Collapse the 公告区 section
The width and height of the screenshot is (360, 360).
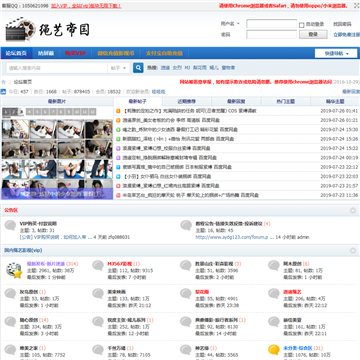click(x=353, y=210)
